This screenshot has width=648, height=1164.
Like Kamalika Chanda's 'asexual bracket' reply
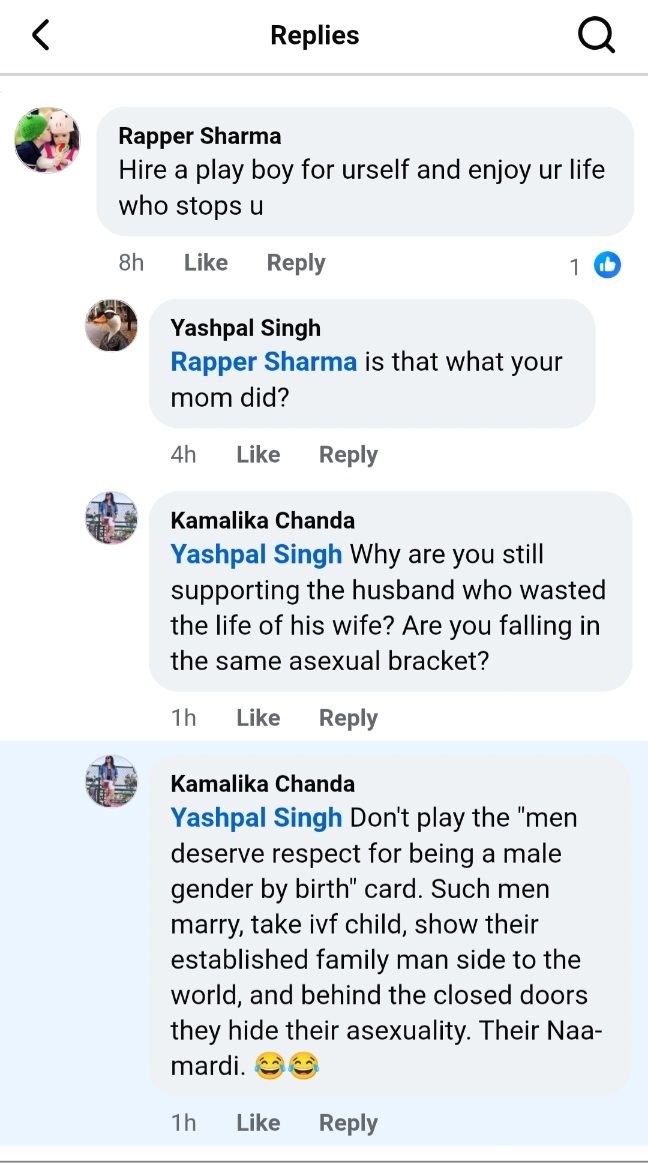[x=258, y=718]
